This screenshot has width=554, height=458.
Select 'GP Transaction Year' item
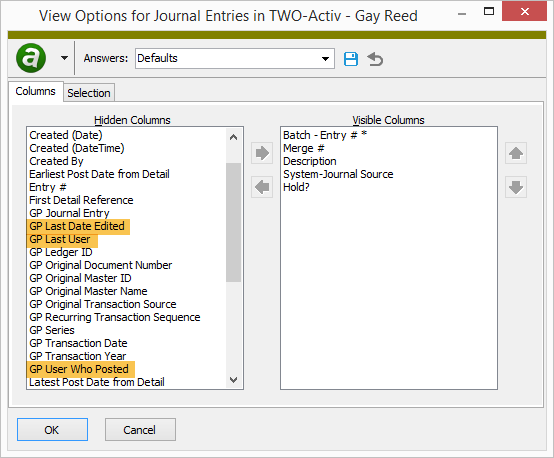pyautogui.click(x=78, y=356)
